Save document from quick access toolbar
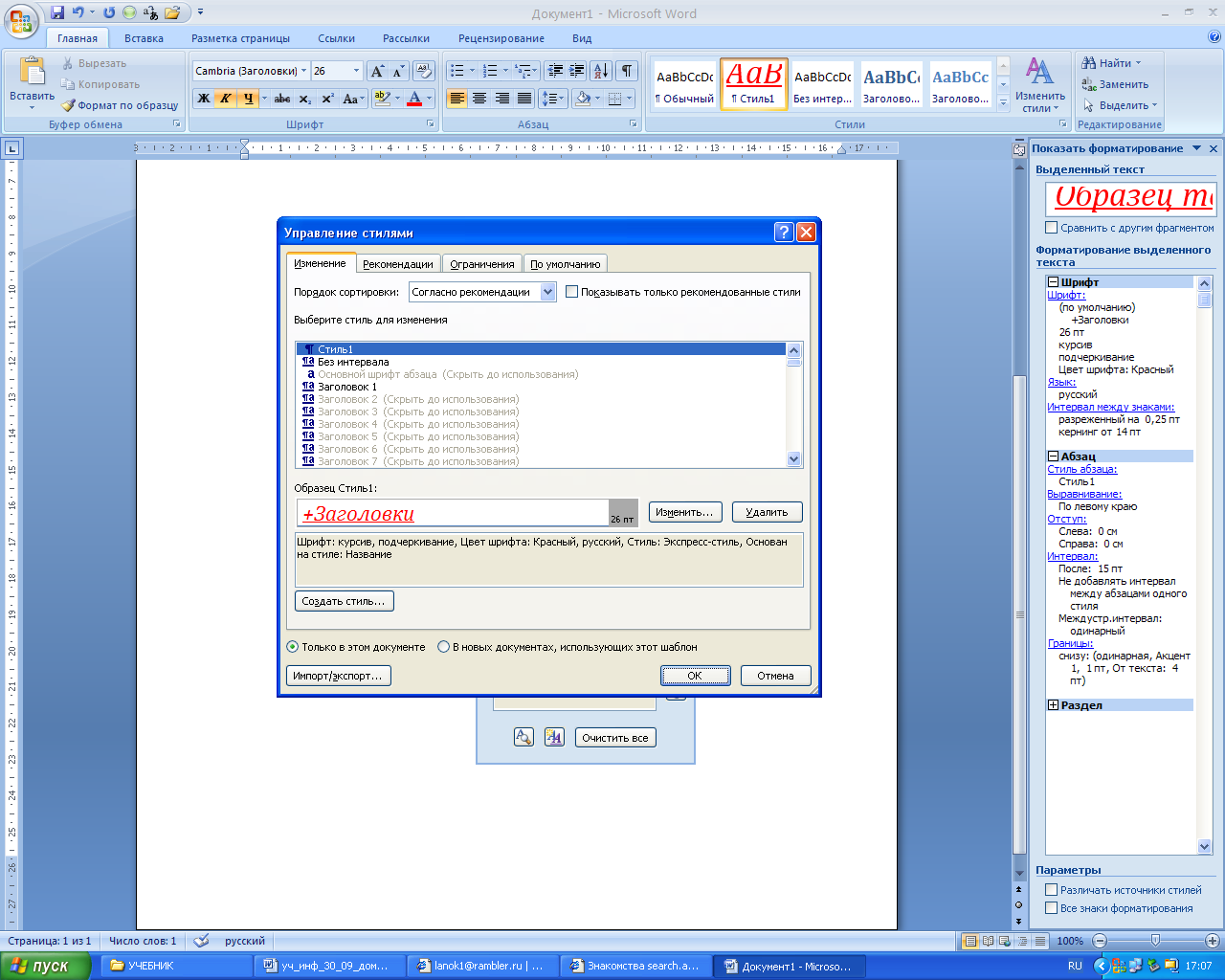This screenshot has height=980, width=1225. pos(57,12)
